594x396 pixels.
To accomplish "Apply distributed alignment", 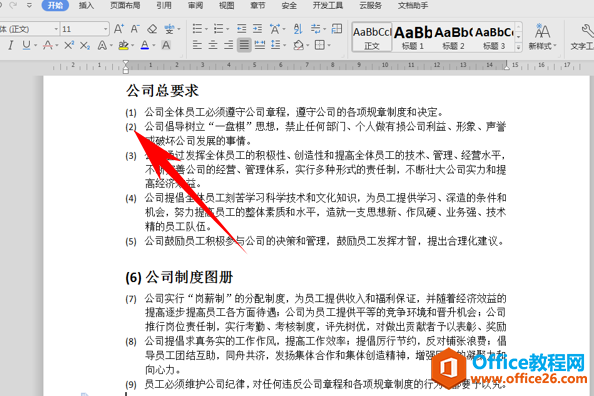I will point(259,45).
